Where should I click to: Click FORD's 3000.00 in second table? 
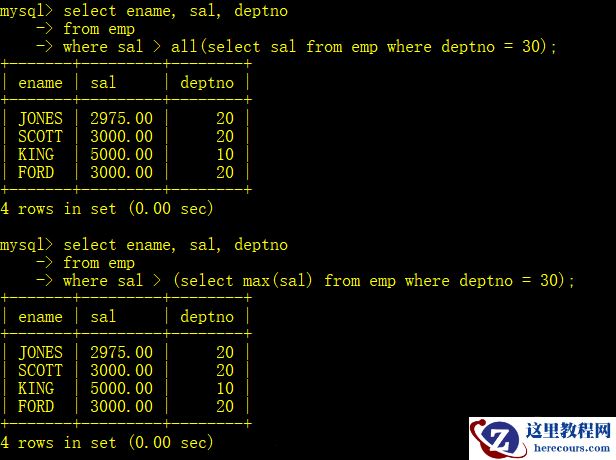(121, 407)
